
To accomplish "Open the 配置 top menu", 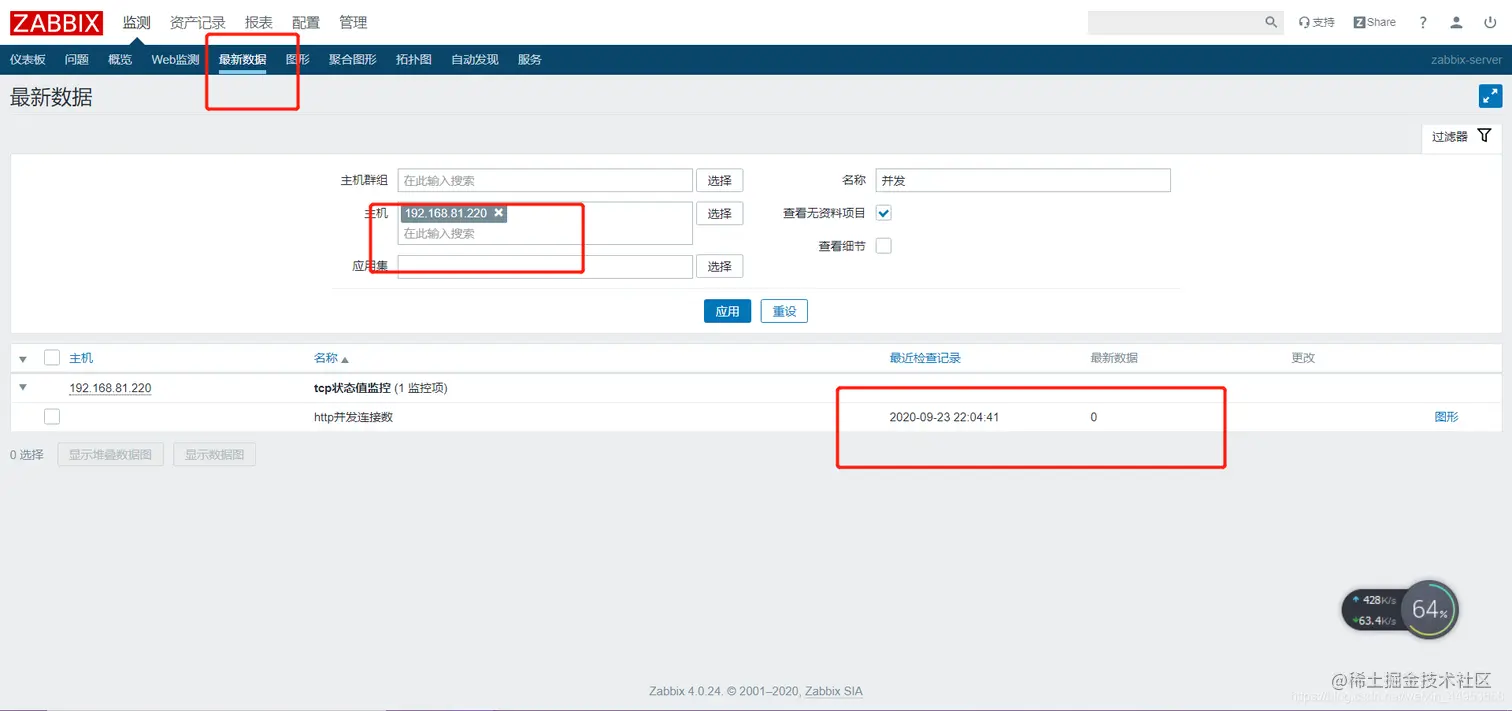I will tap(306, 22).
